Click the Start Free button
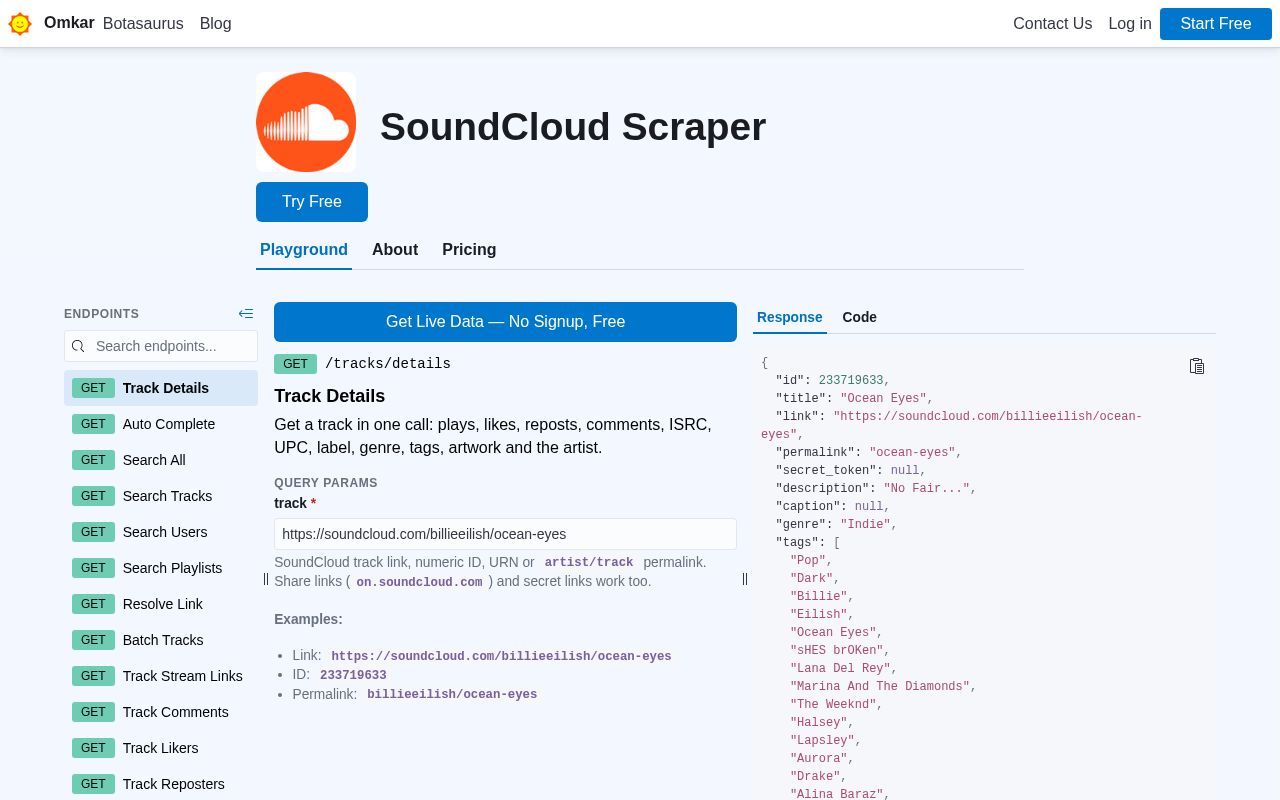This screenshot has height=800, width=1280. (1216, 24)
